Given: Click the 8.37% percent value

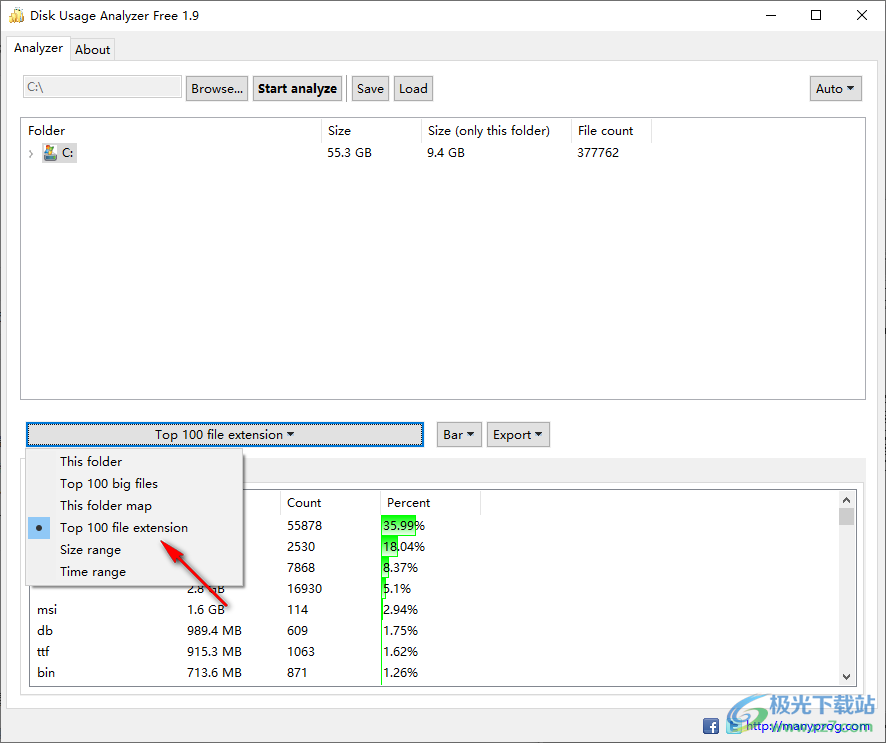Looking at the screenshot, I should 401,567.
